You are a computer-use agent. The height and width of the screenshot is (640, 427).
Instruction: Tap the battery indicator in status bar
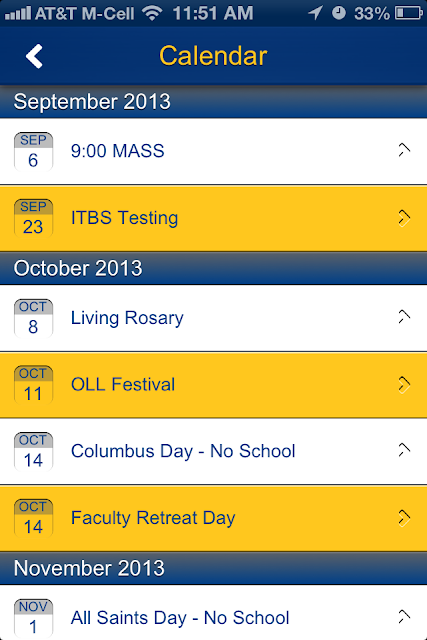[x=409, y=13]
